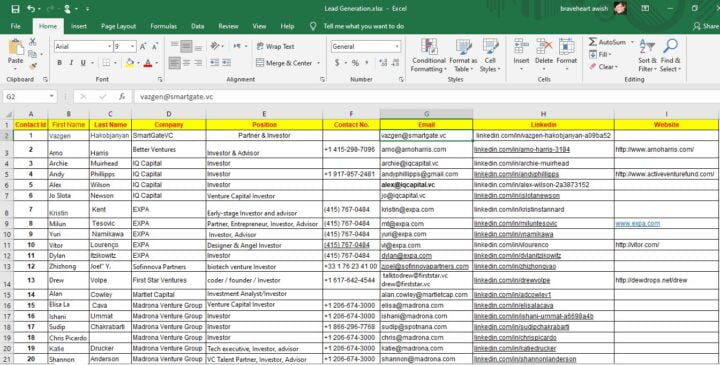The image size is (720, 365).
Task: Toggle Italic formatting
Action: point(71,63)
